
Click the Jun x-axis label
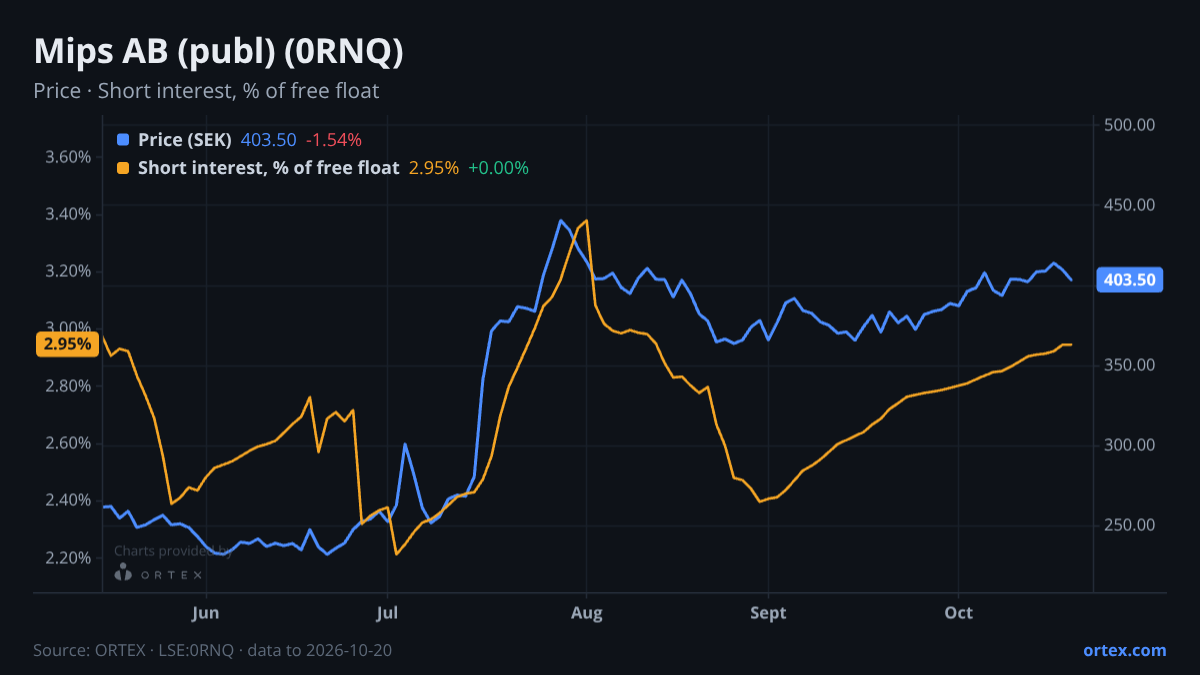coord(205,613)
